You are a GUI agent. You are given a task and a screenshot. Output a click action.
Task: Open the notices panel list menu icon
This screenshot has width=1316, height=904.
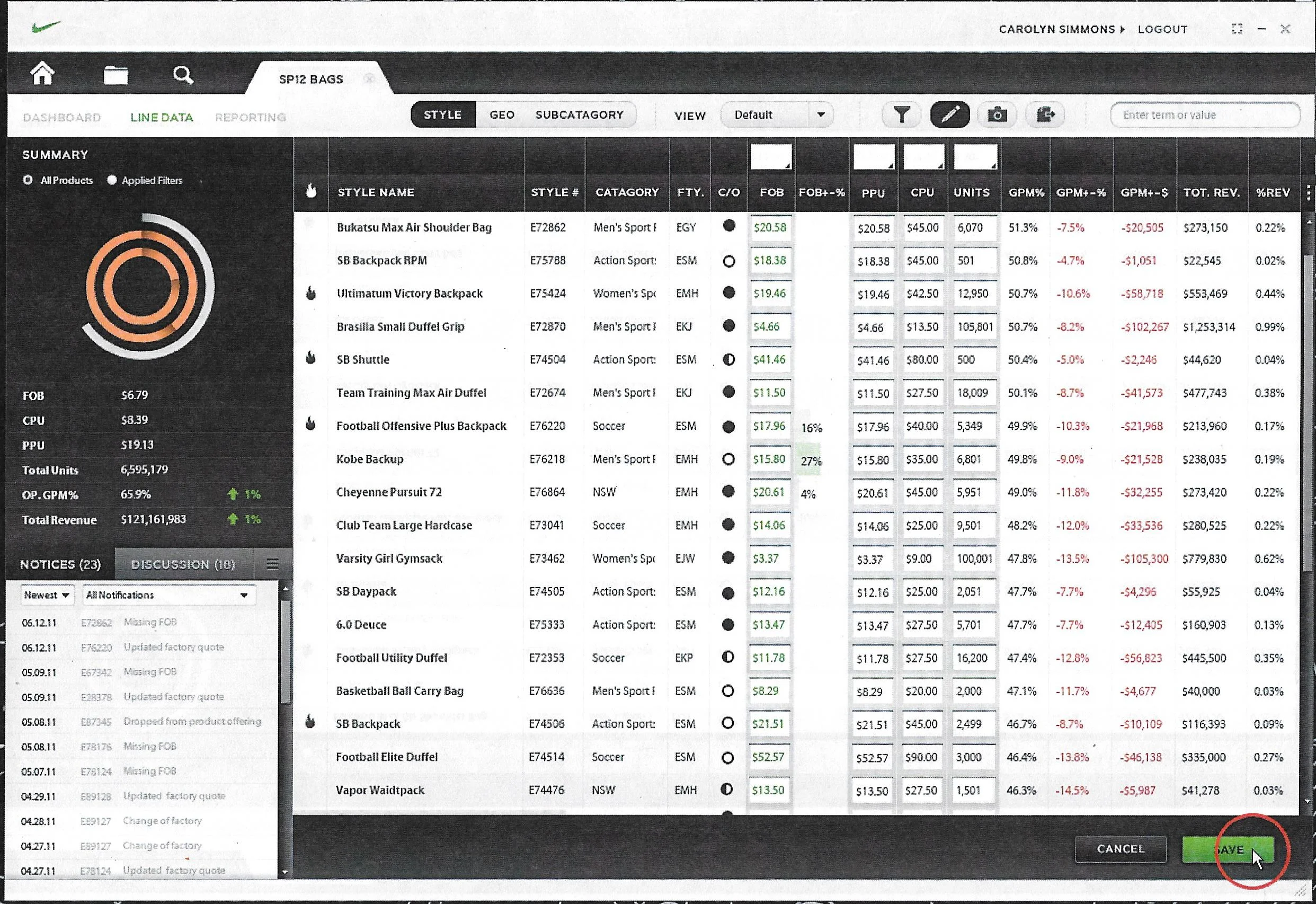coord(272,564)
